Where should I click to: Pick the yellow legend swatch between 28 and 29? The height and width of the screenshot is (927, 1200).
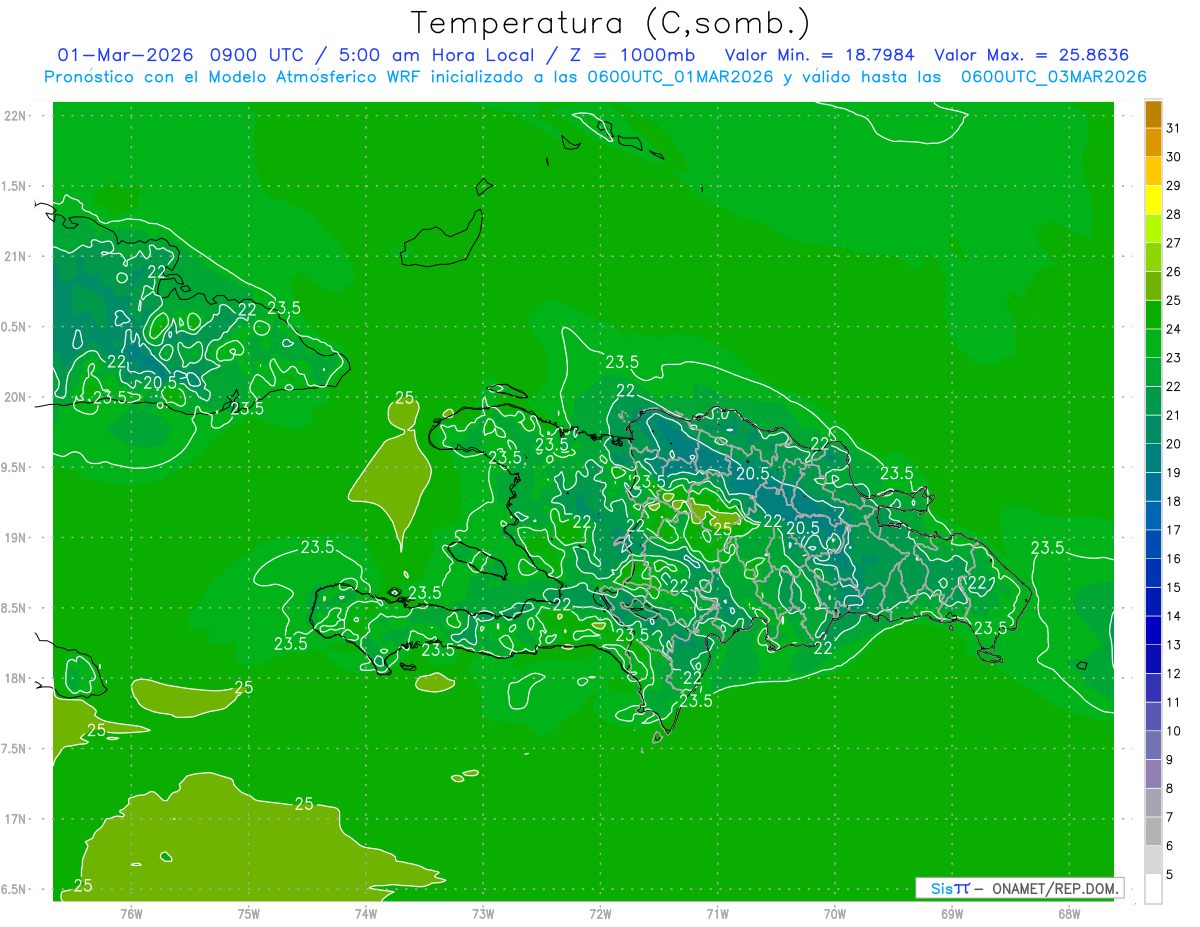tap(1153, 200)
